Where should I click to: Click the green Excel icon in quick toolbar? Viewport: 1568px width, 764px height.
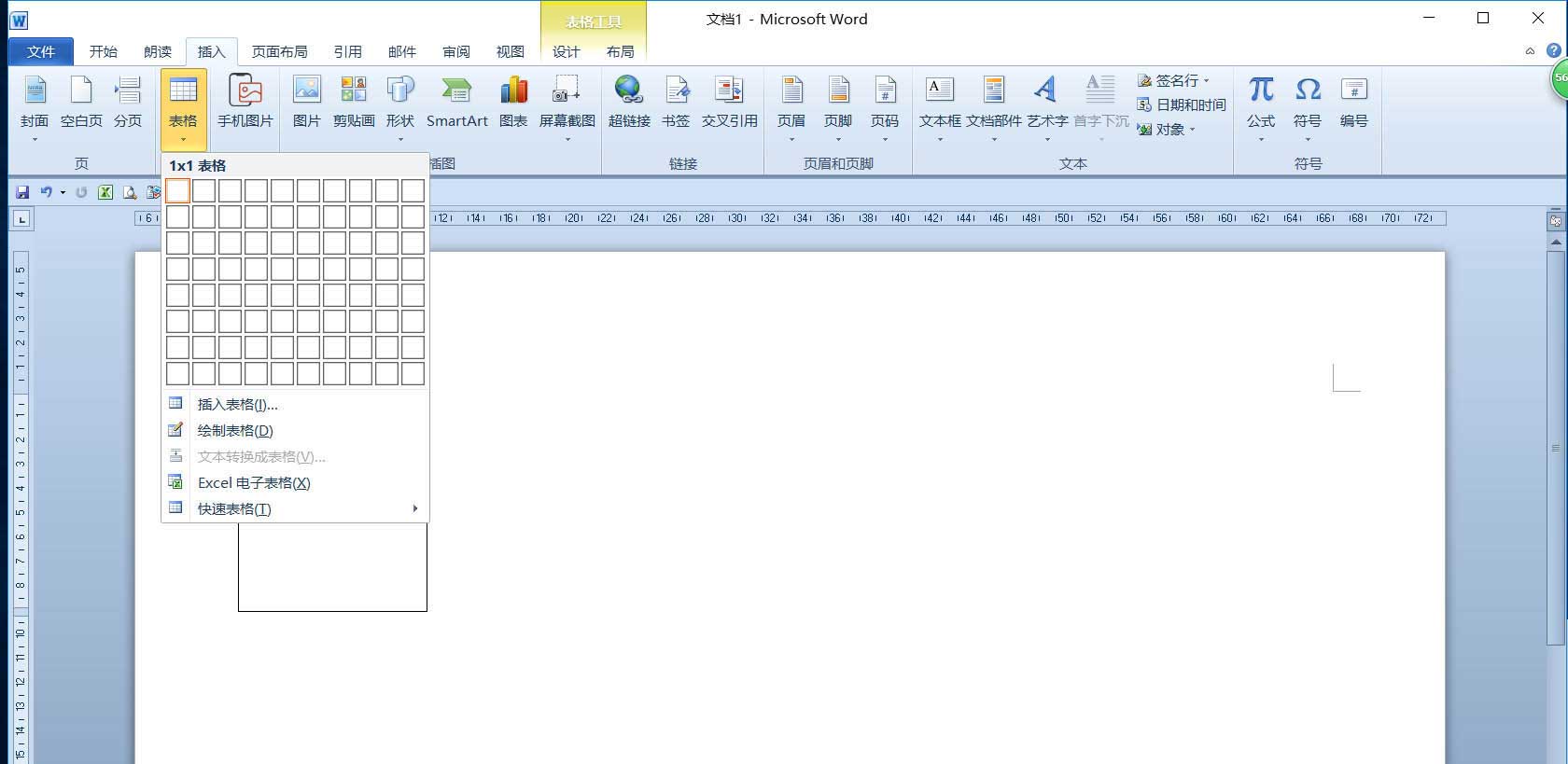pyautogui.click(x=105, y=192)
